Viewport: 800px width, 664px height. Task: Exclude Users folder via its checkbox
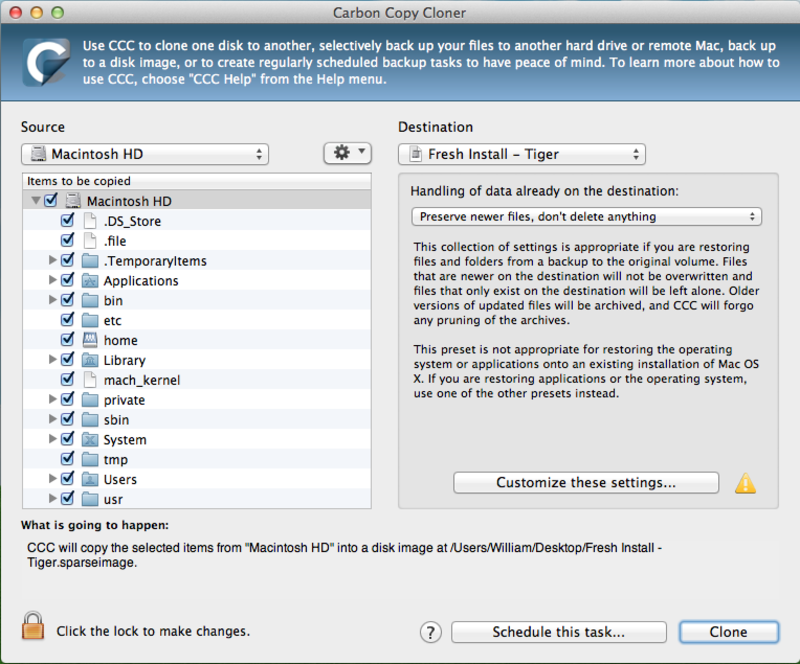tap(67, 479)
